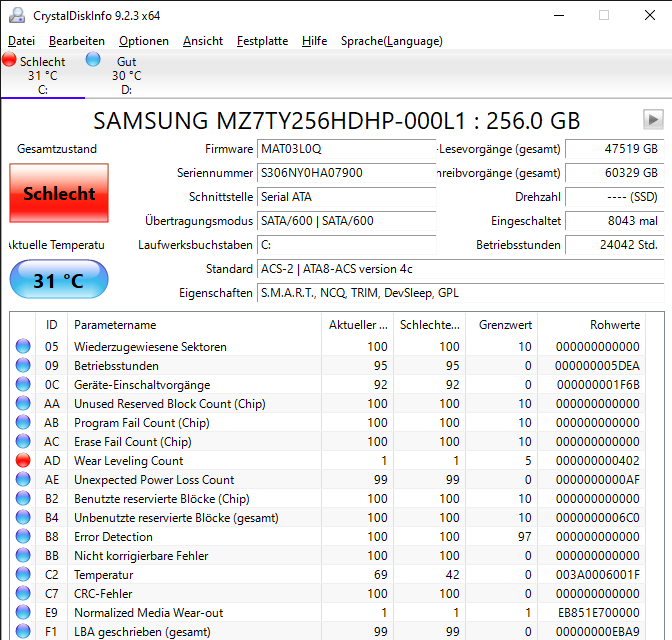The width and height of the screenshot is (672, 640).
Task: Select the CRC-Fehler parameter name
Action: [103, 594]
